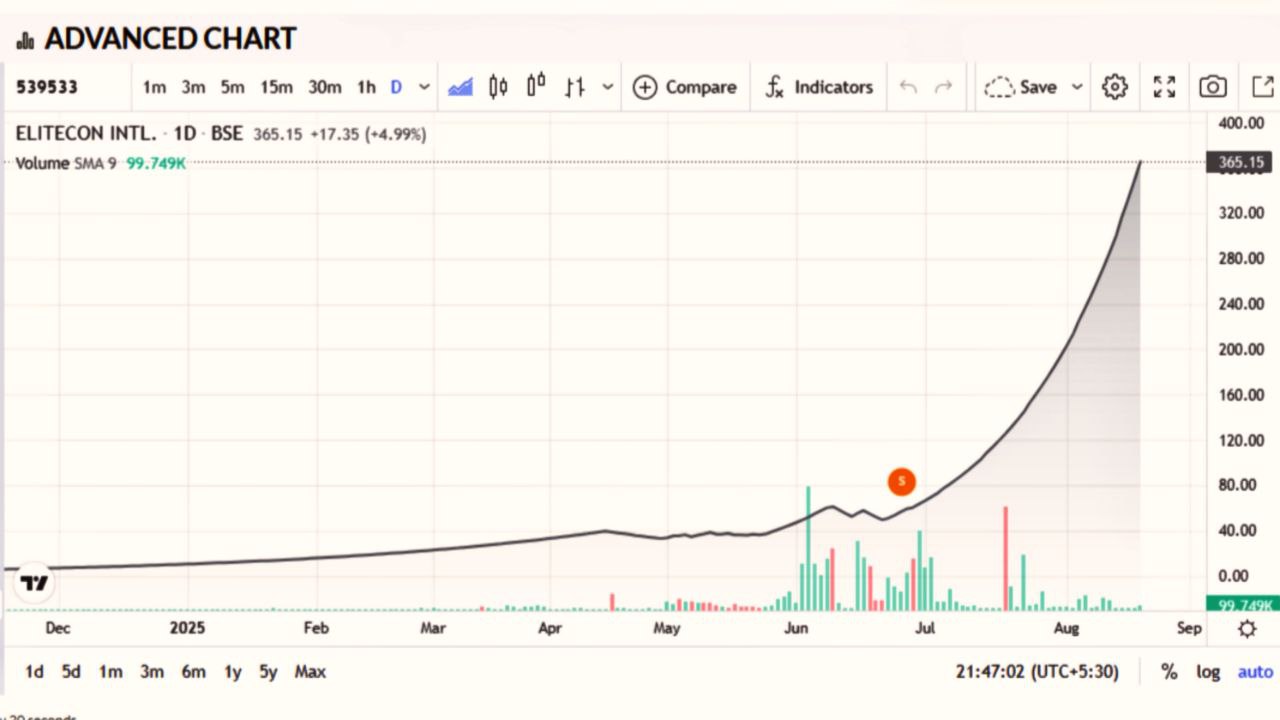This screenshot has width=1280, height=720.
Task: Open the Indicators panel
Action: [820, 87]
